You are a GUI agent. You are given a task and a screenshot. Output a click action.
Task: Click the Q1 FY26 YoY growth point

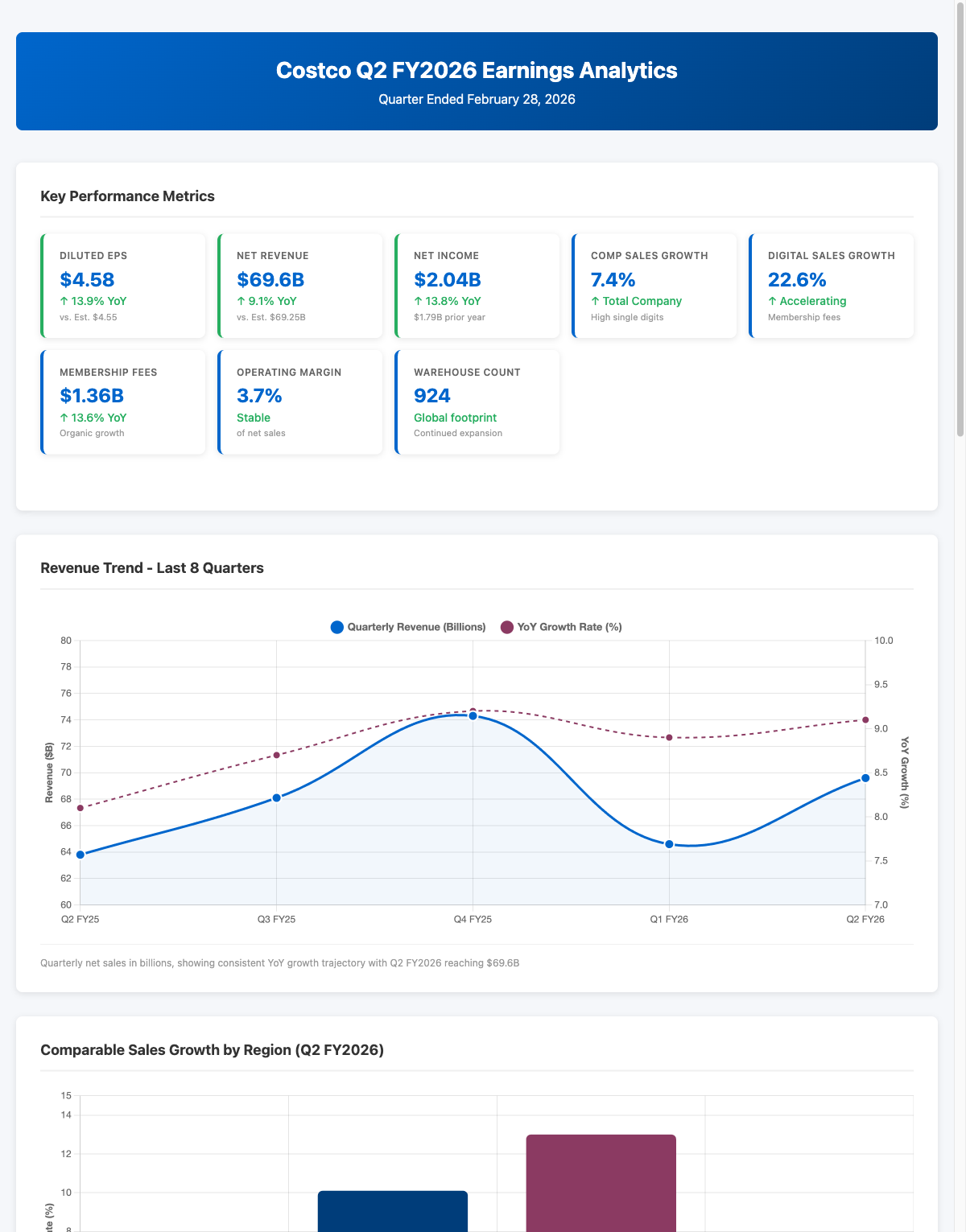tap(669, 737)
